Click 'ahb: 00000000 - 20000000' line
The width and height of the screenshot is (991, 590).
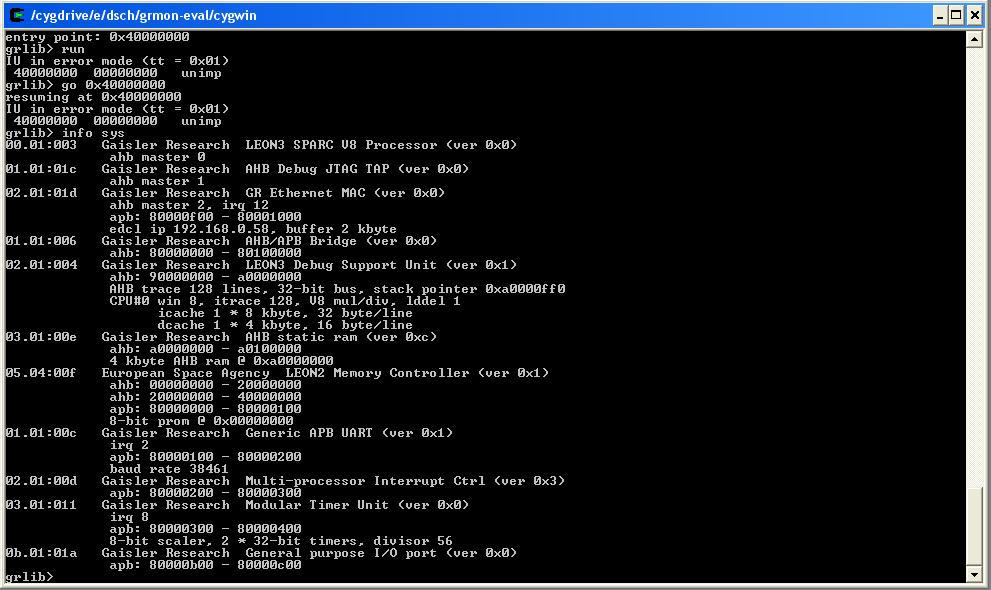[205, 385]
